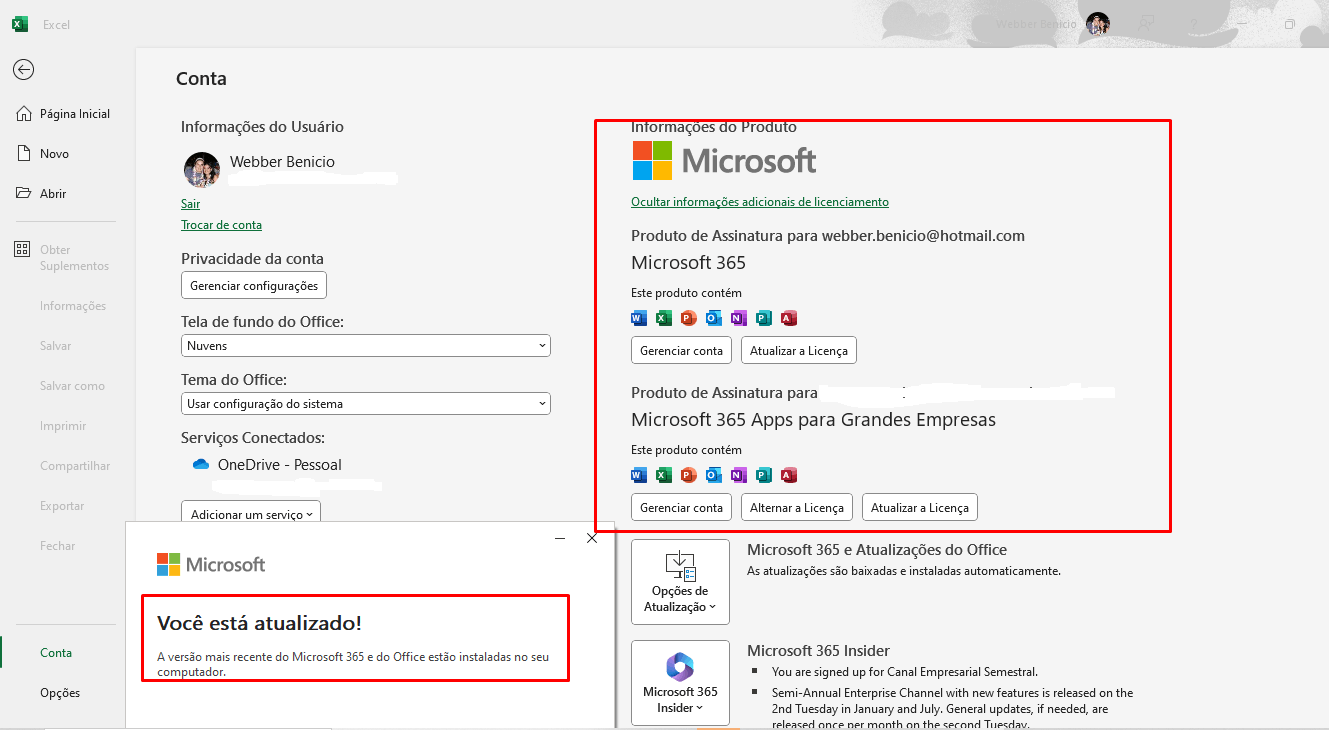Select the Conta sidebar entry
The height and width of the screenshot is (730, 1329).
click(x=56, y=653)
